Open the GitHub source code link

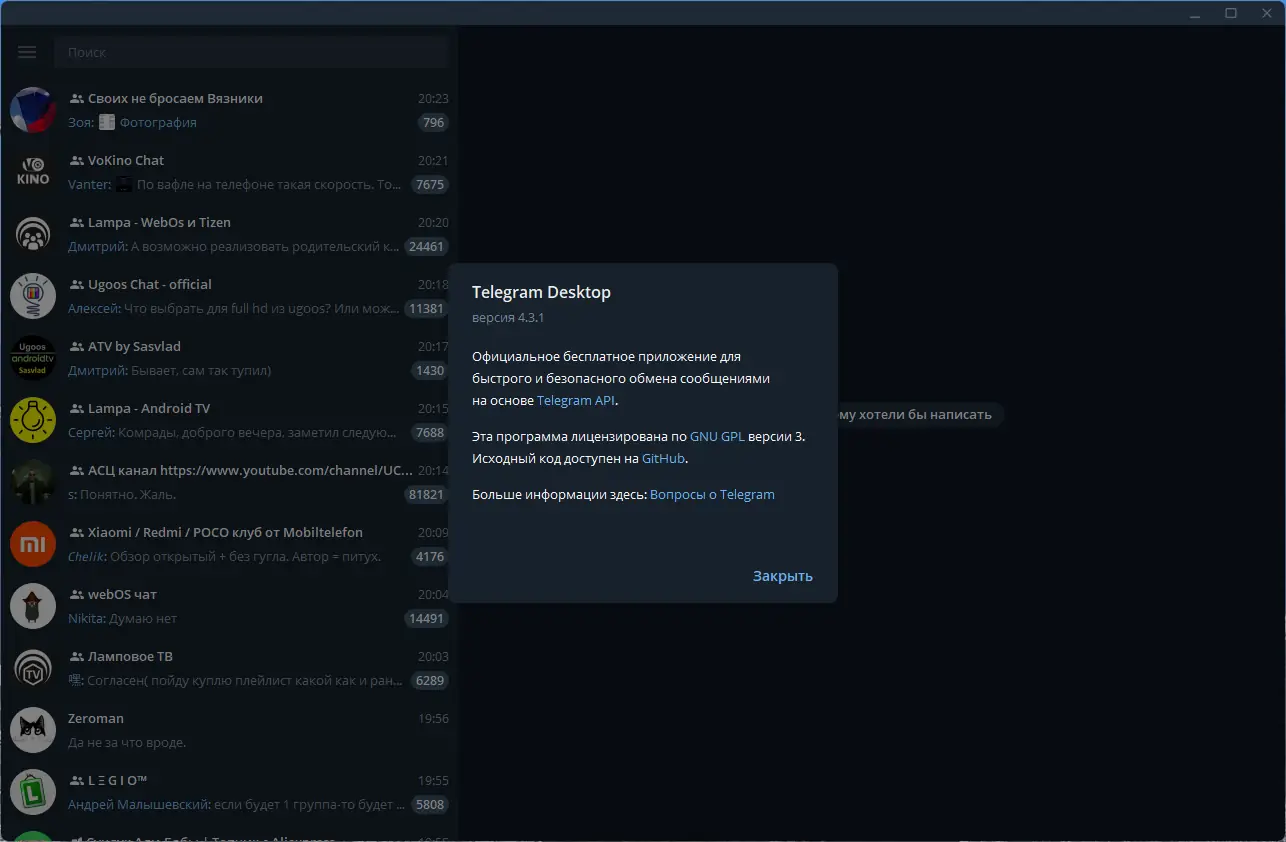click(x=663, y=458)
